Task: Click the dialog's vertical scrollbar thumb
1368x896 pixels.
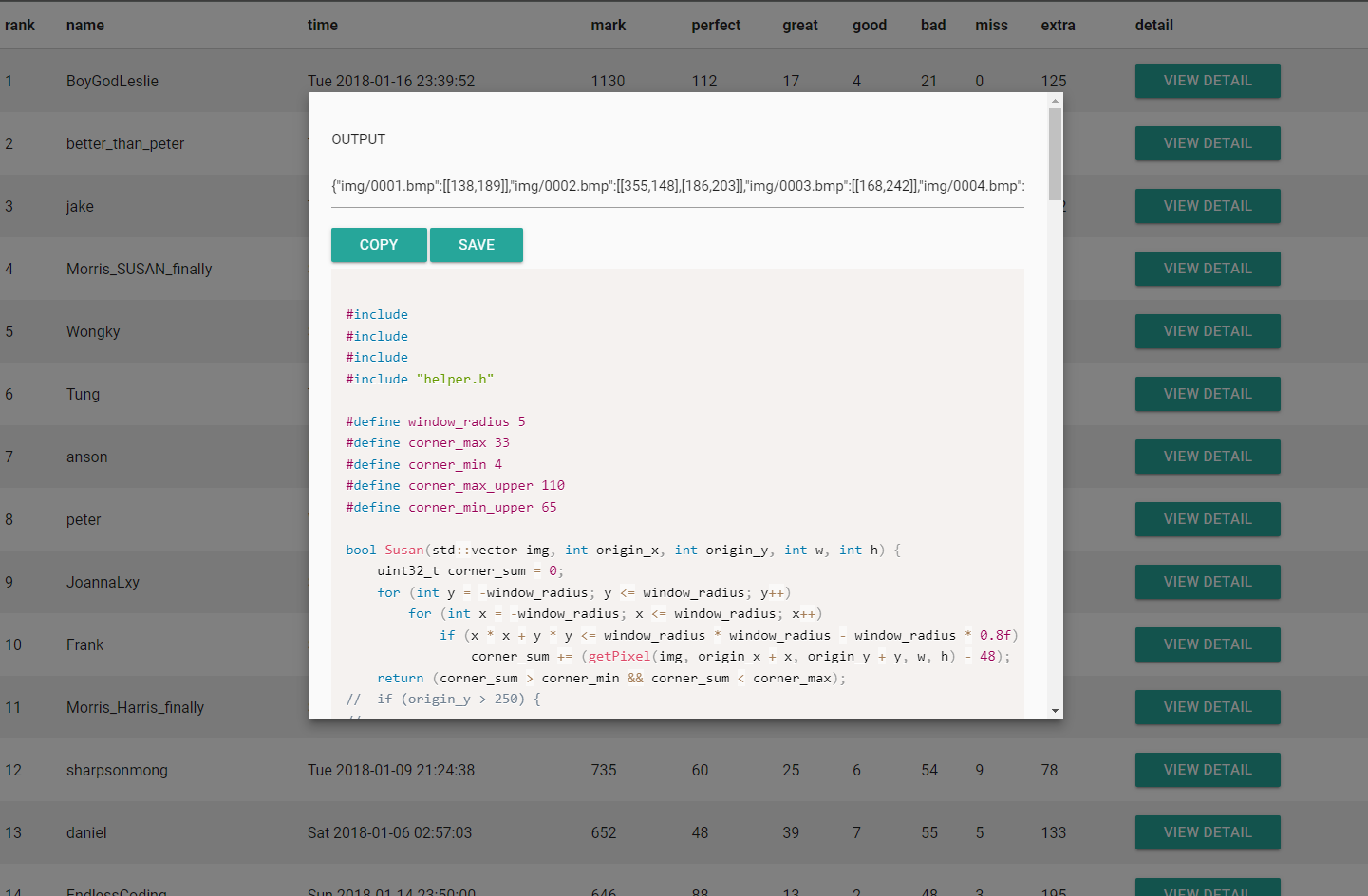Action: [1055, 154]
